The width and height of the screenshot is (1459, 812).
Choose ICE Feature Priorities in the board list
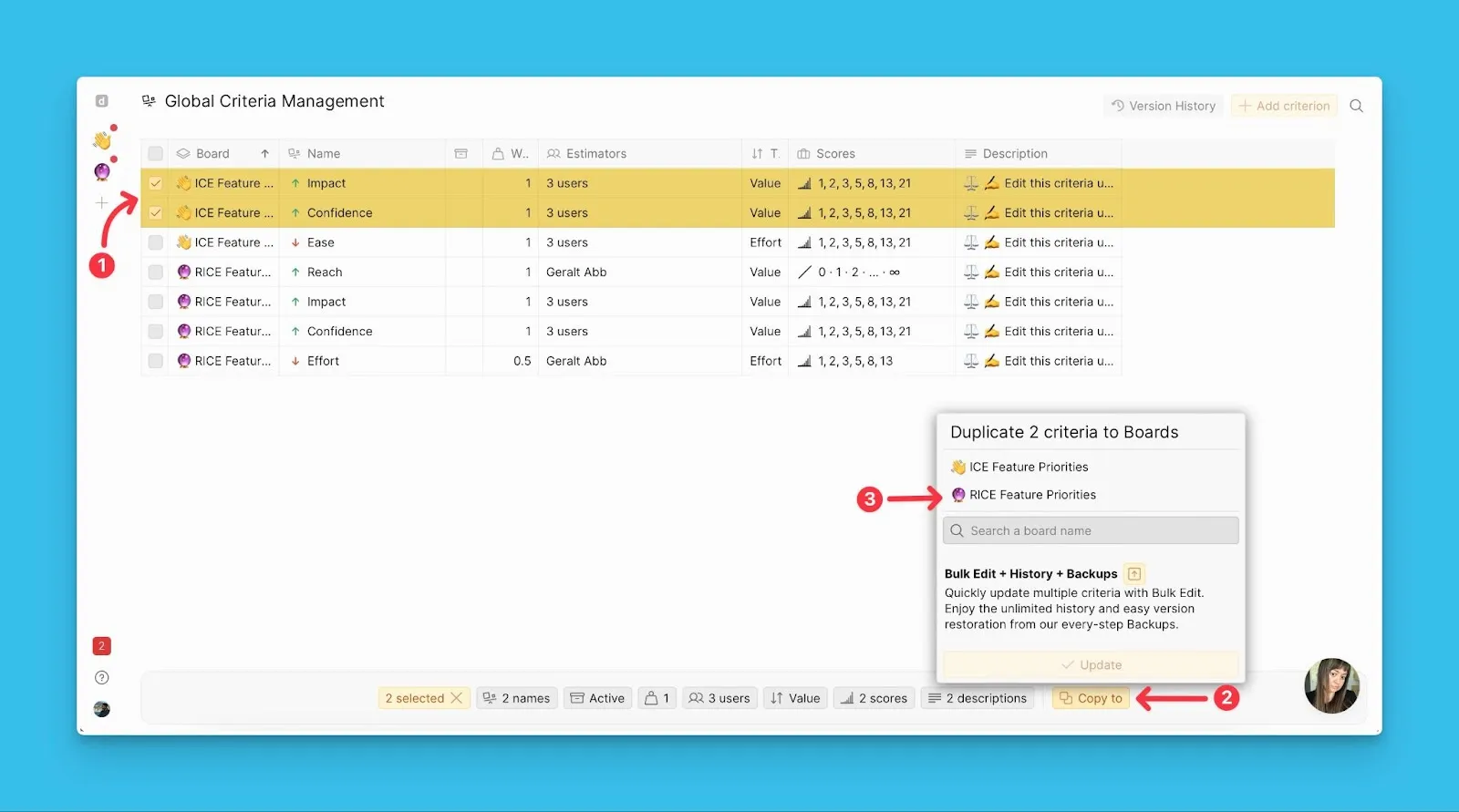pos(1029,467)
